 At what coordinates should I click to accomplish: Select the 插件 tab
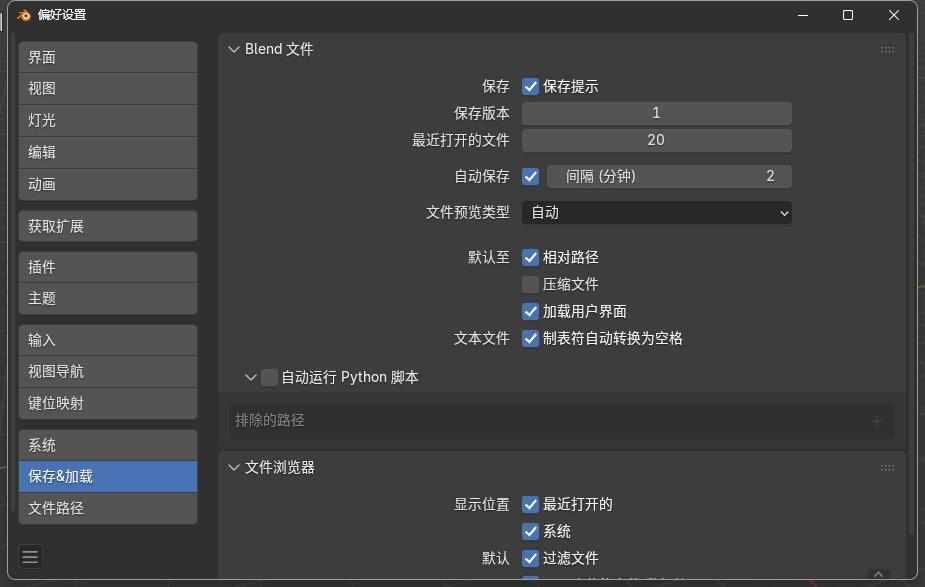pyautogui.click(x=108, y=267)
